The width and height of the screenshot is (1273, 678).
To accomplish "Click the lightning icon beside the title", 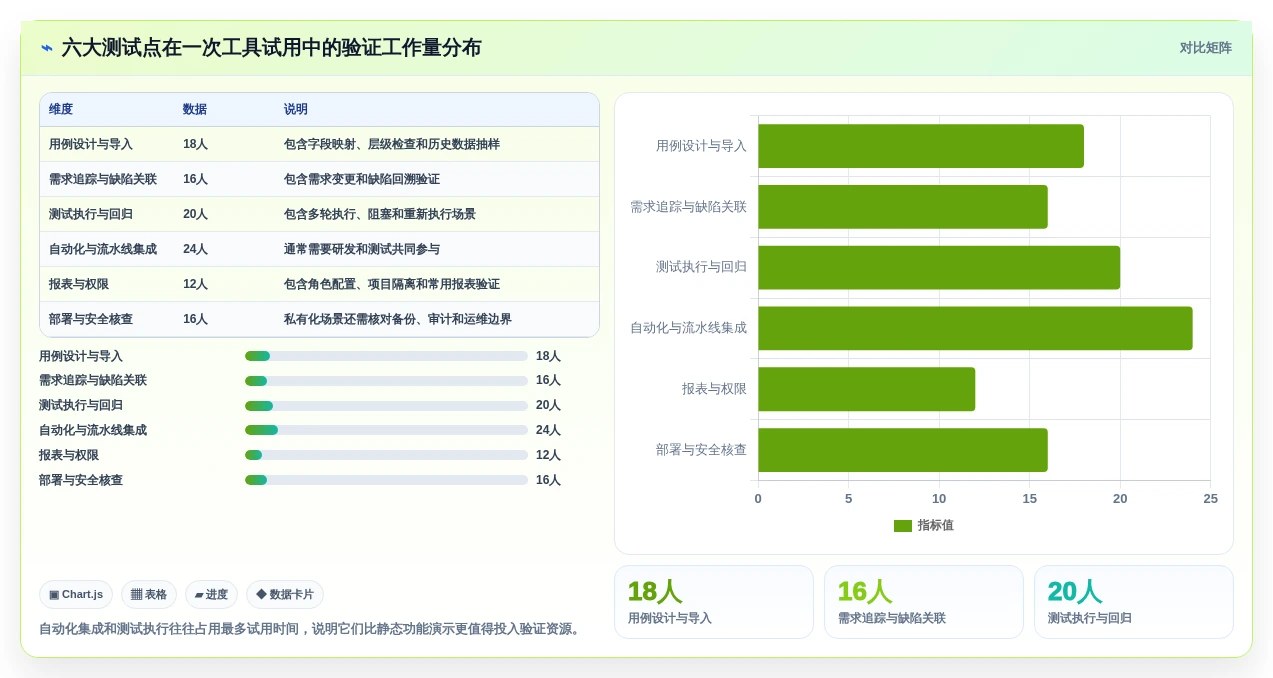I will (47, 48).
